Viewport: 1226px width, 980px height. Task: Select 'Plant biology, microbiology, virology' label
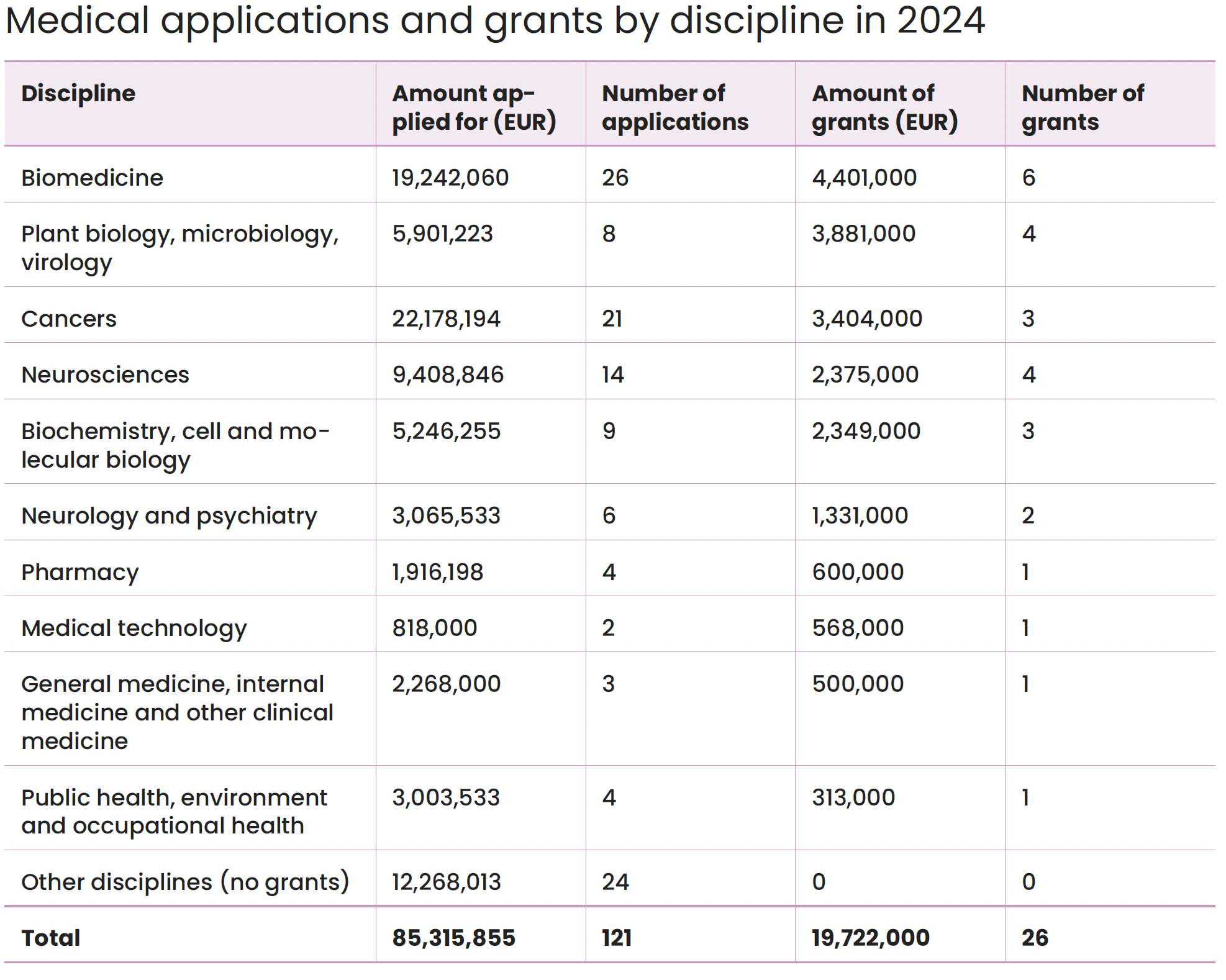180,248
